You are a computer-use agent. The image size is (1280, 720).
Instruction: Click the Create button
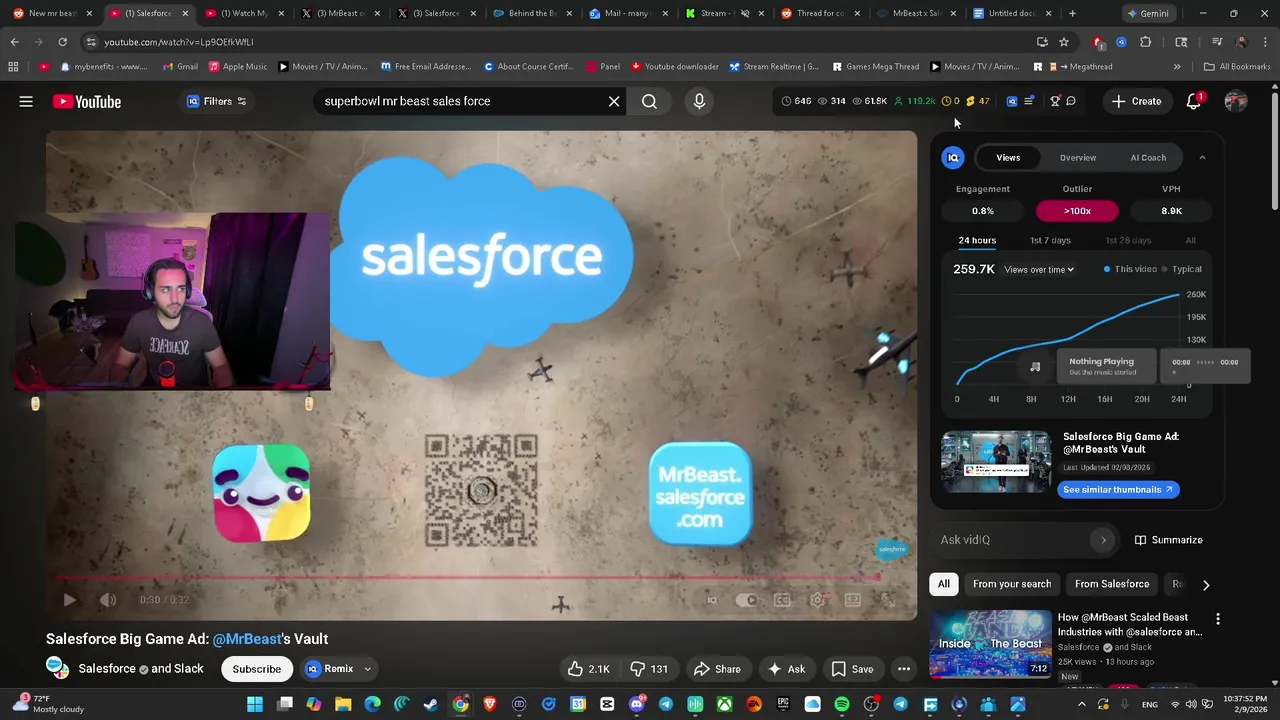pos(1136,101)
